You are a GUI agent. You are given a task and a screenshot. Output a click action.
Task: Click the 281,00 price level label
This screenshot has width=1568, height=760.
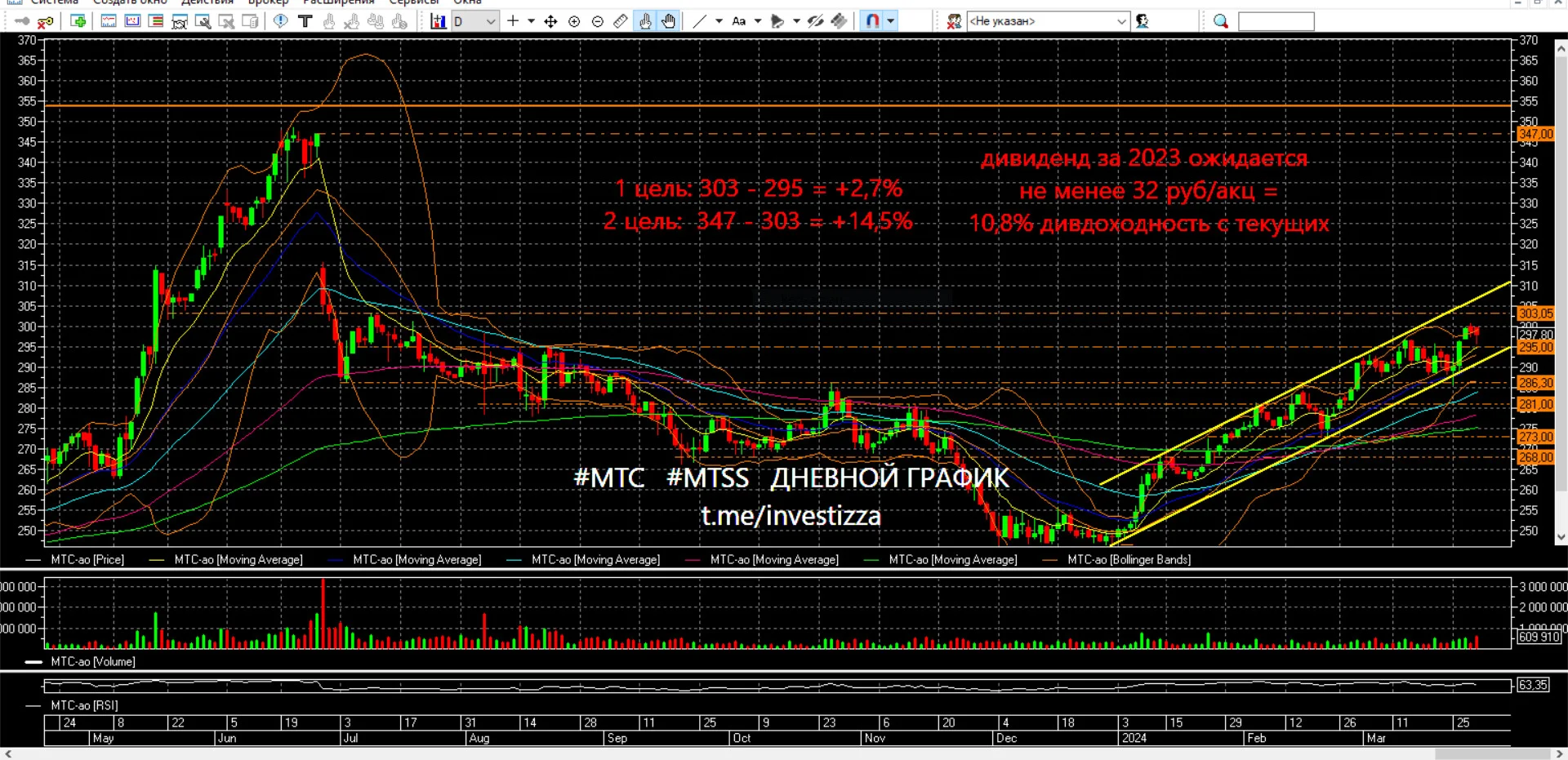click(x=1535, y=404)
